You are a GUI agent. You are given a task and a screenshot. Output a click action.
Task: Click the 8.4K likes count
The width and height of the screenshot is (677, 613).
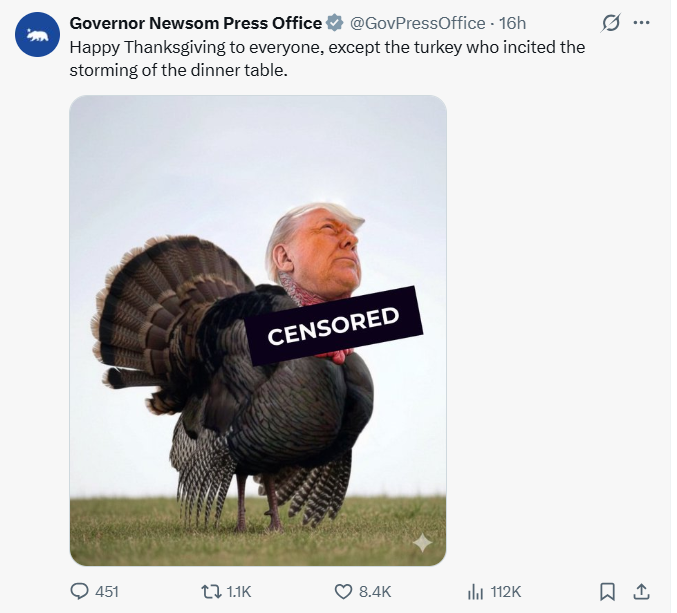[x=374, y=592]
